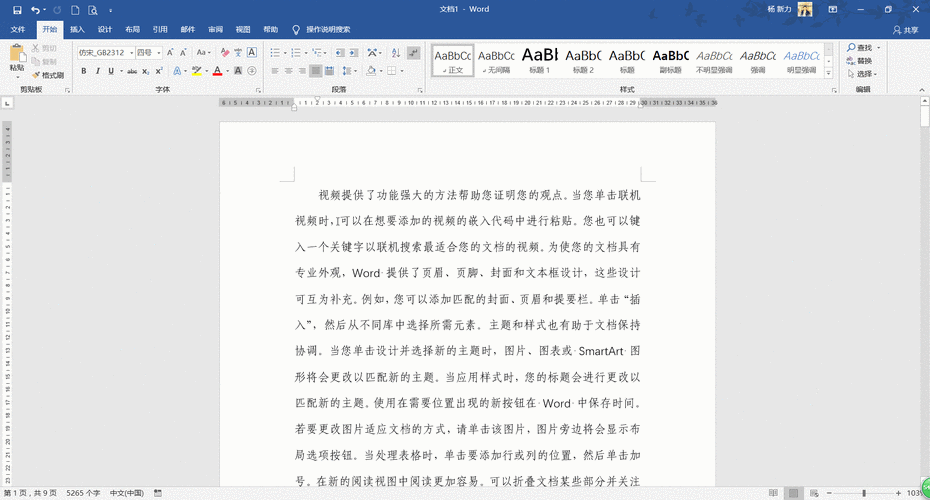This screenshot has height=500, width=930.
Task: Click the spelling check status icon
Action: click(158, 493)
